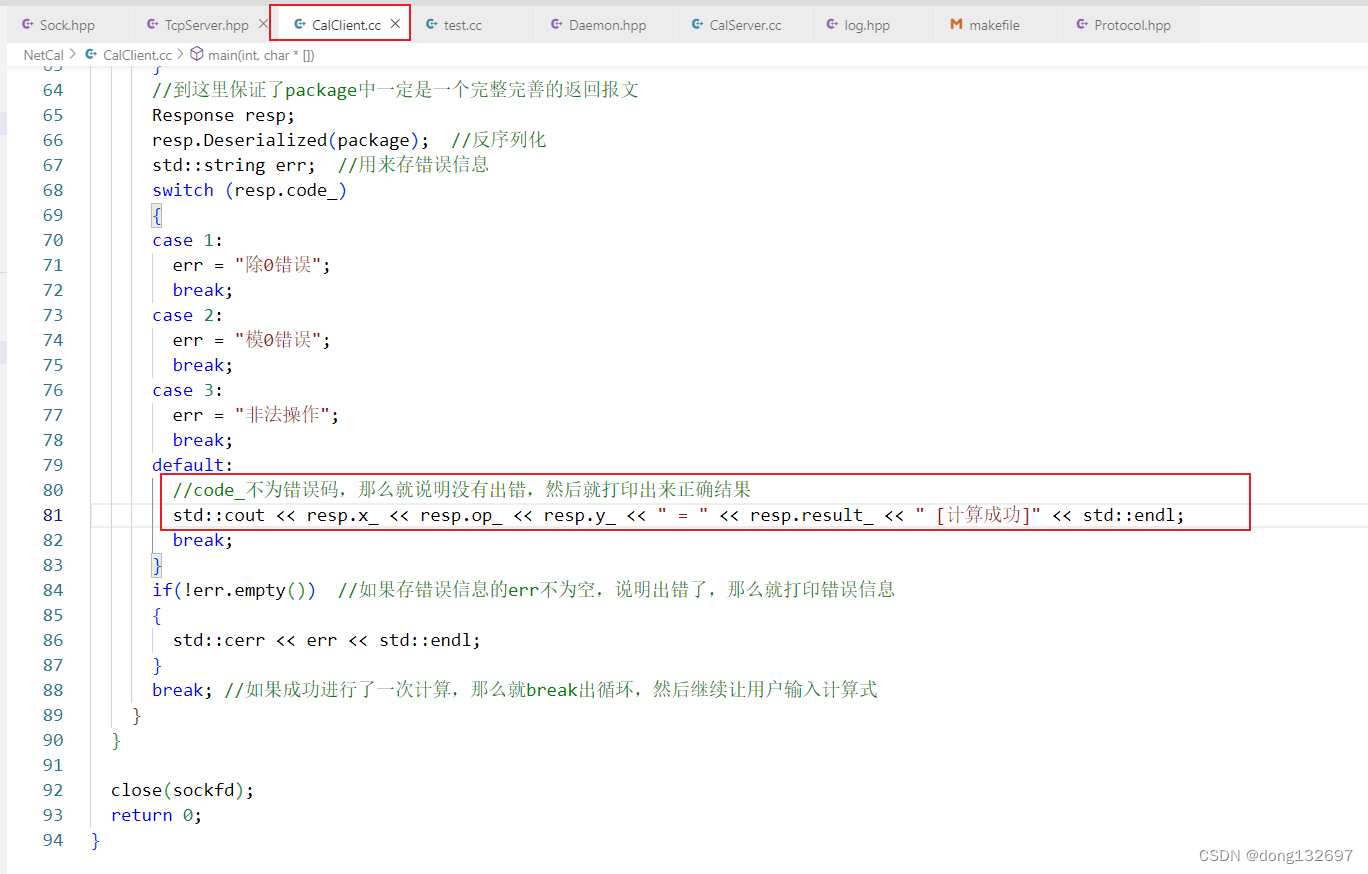Click the 'return 0;' statement

[x=157, y=815]
